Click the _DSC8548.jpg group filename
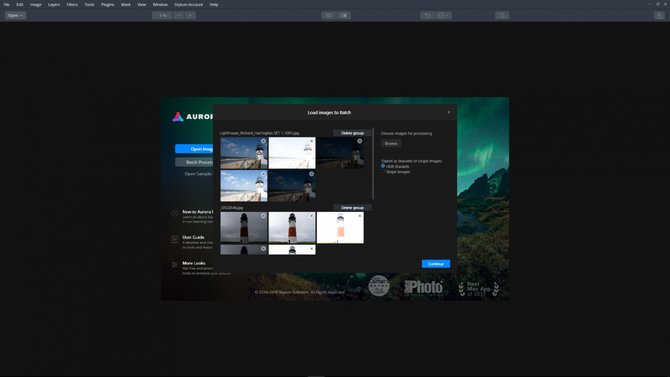 tap(232, 208)
